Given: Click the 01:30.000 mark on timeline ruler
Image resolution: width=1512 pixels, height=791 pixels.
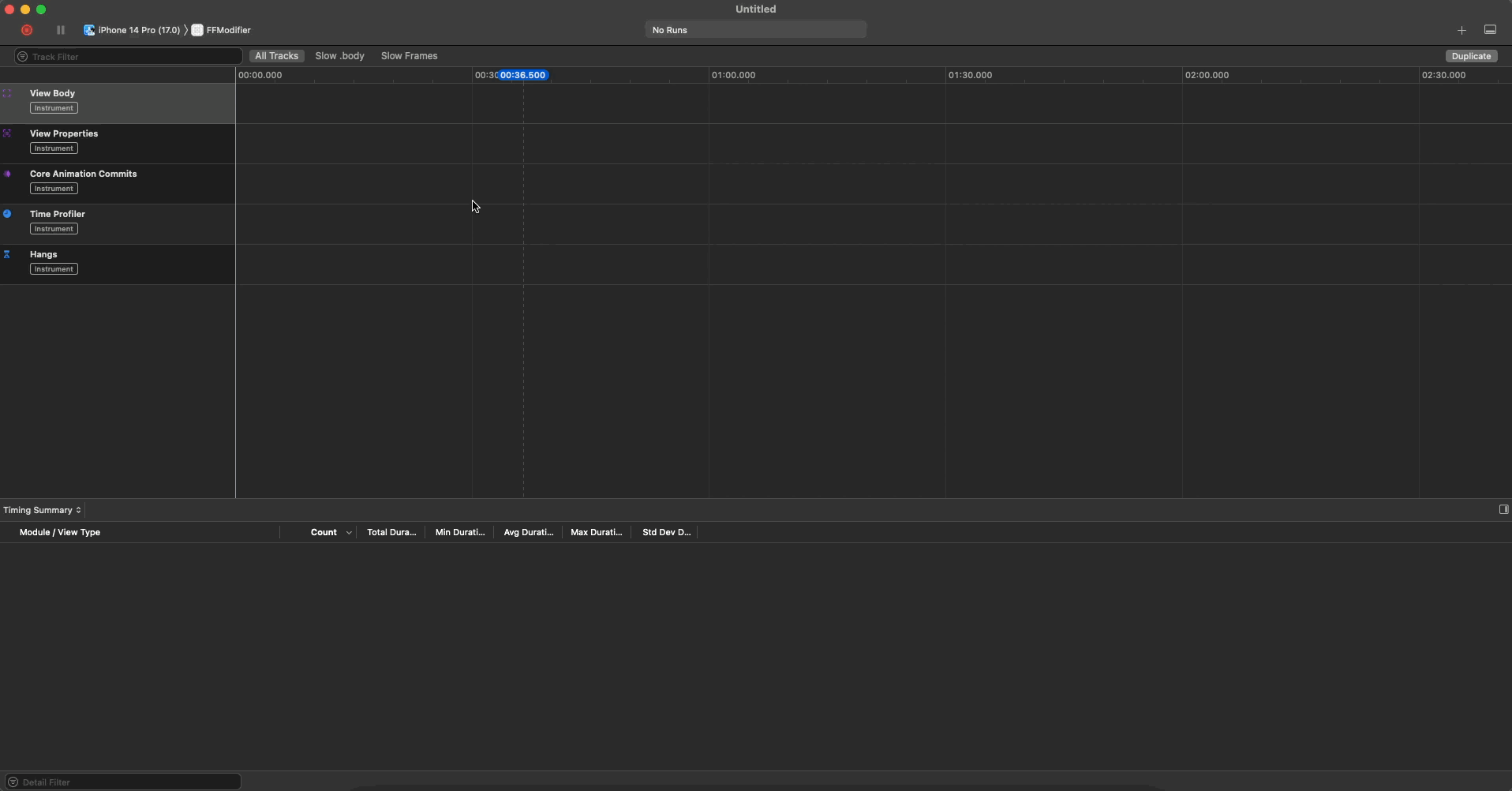Looking at the screenshot, I should [x=970, y=75].
